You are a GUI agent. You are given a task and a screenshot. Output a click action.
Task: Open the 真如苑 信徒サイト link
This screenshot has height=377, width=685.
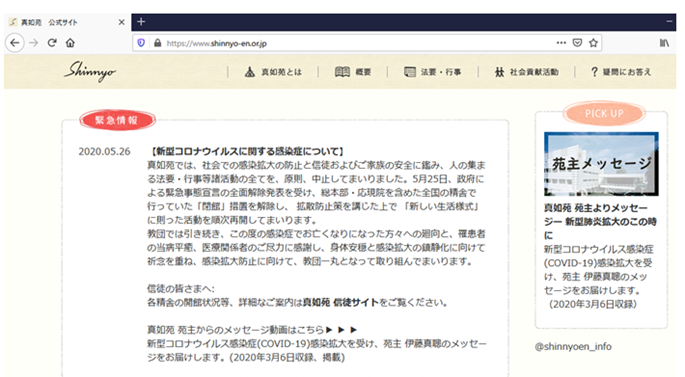point(341,302)
